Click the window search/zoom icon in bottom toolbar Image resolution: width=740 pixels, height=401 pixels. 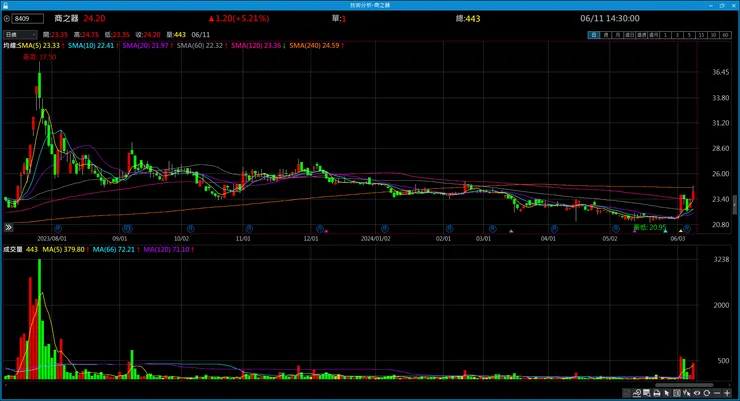[x=647, y=393]
